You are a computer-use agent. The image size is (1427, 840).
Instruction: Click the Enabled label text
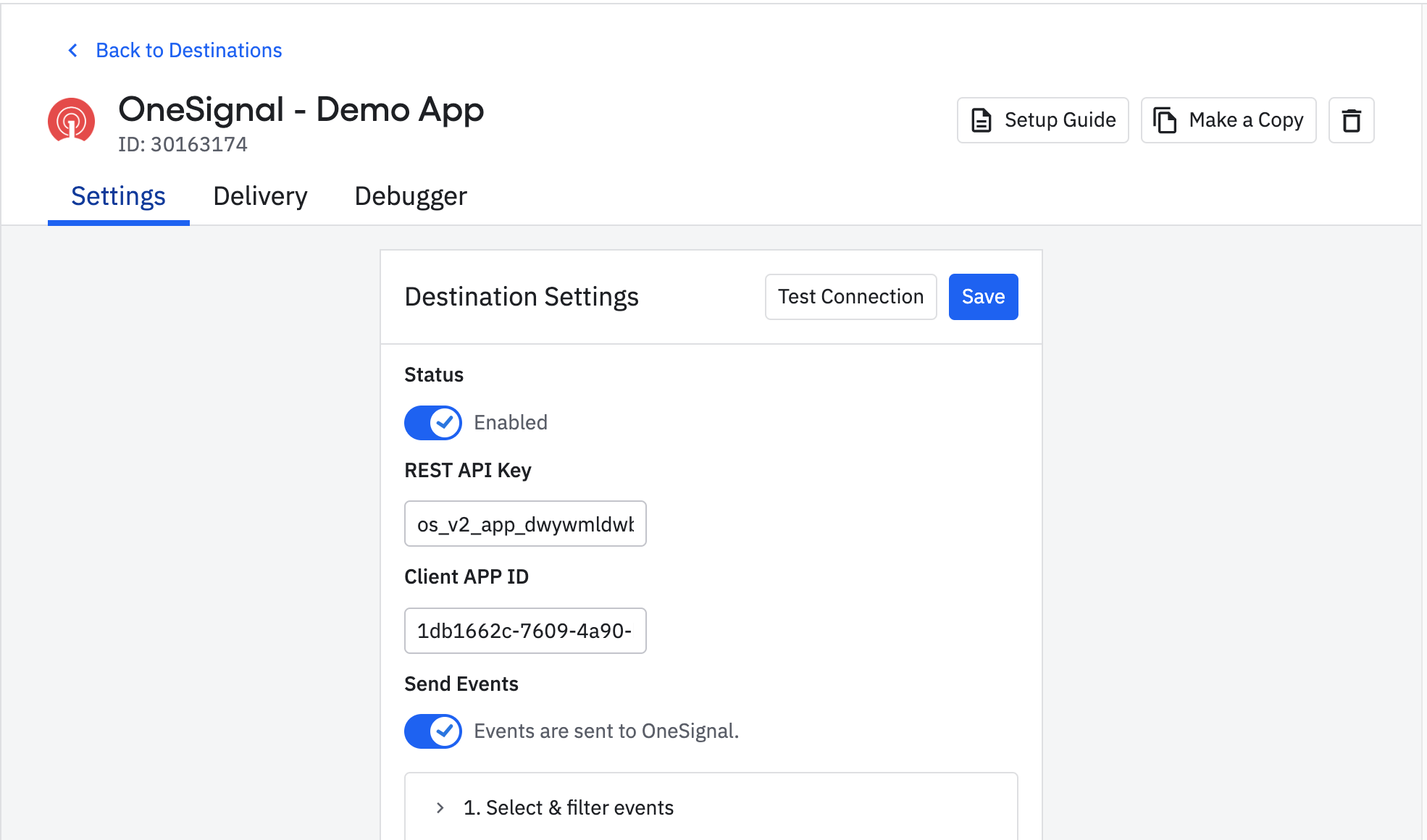tap(511, 423)
